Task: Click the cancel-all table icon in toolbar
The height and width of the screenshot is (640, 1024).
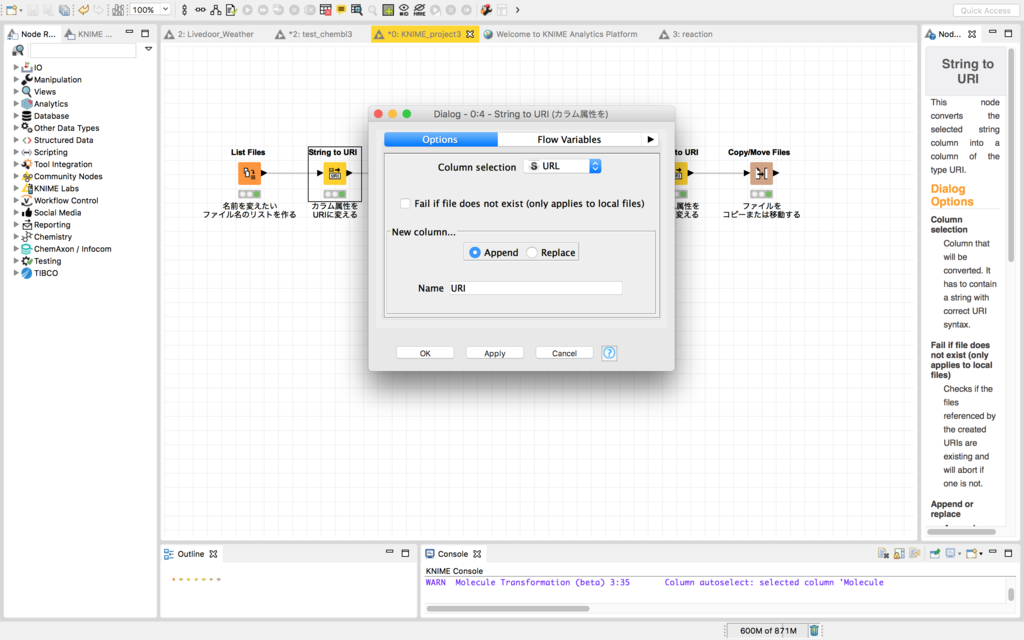Action: coord(325,10)
